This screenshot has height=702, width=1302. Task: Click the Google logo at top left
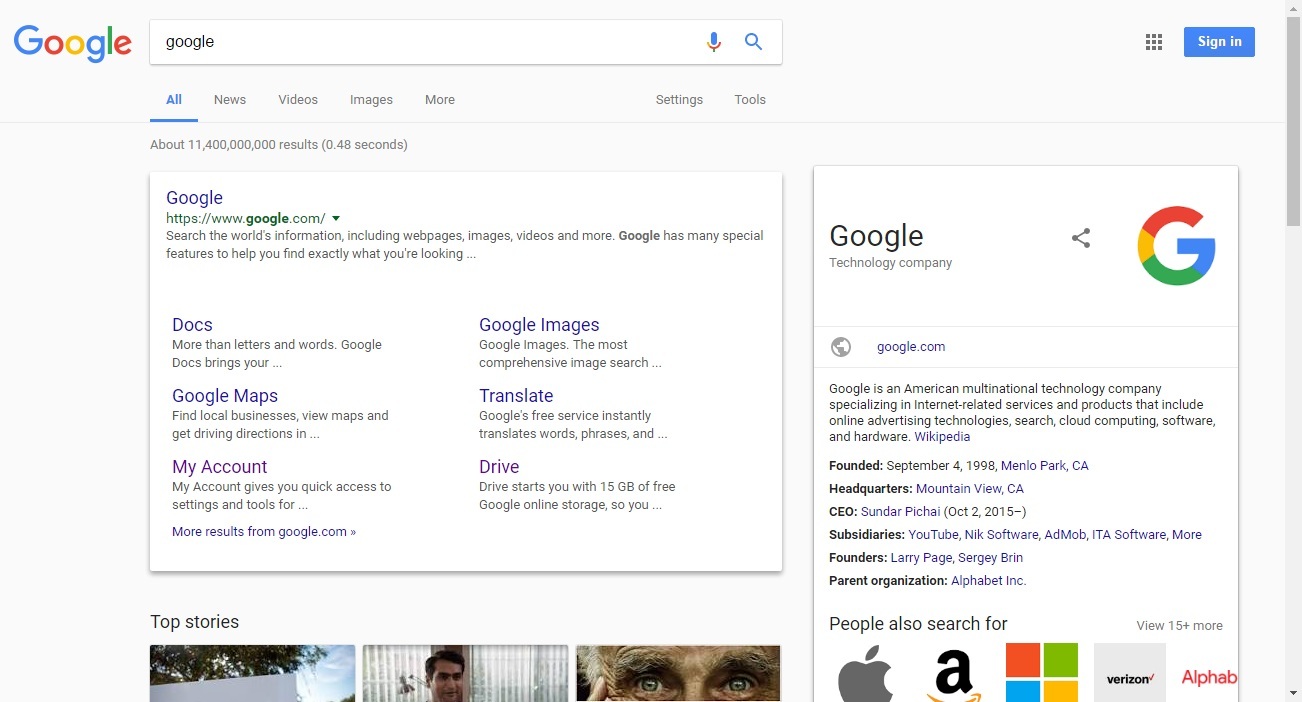[72, 43]
